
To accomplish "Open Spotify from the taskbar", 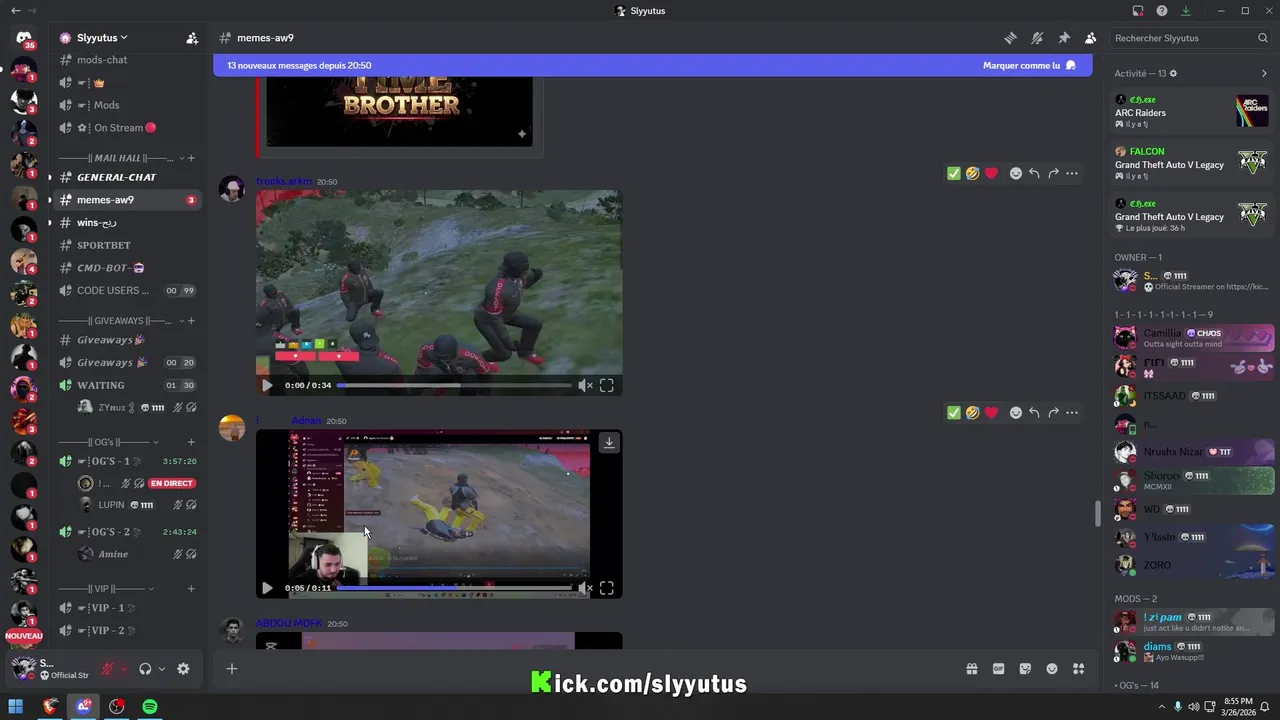I will click(x=150, y=706).
